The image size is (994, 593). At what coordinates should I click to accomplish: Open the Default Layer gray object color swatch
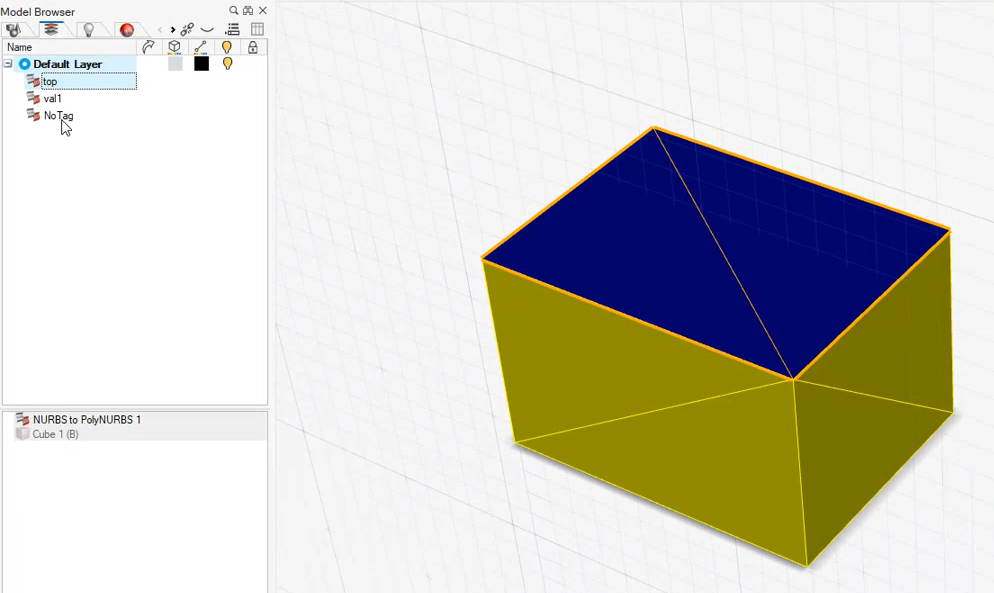point(175,64)
